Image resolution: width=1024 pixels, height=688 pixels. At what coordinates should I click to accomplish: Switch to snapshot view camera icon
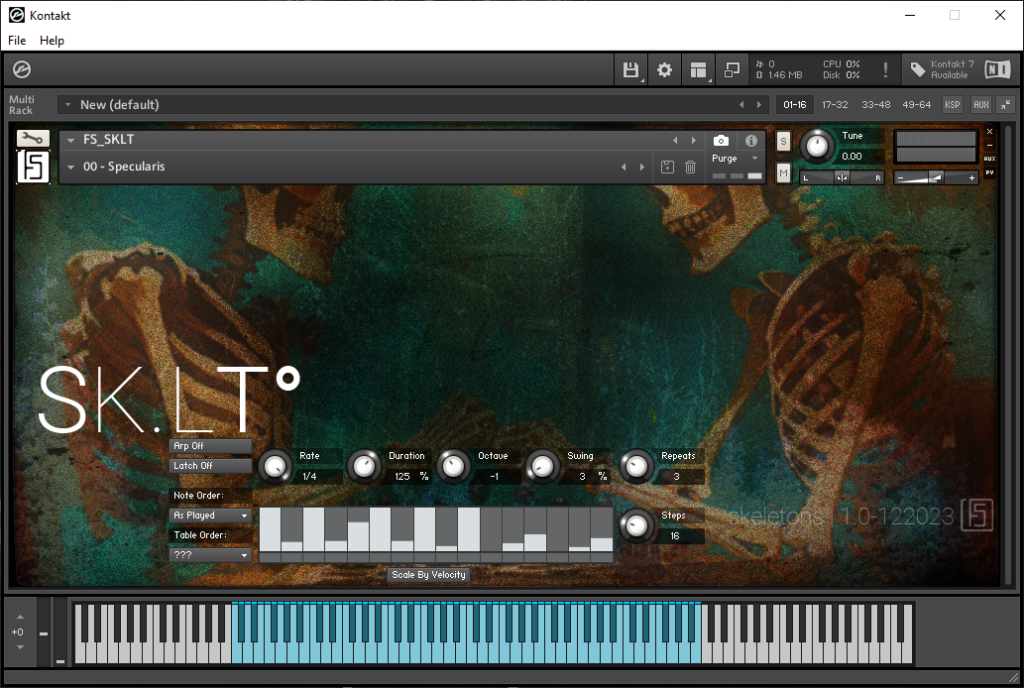tap(720, 141)
